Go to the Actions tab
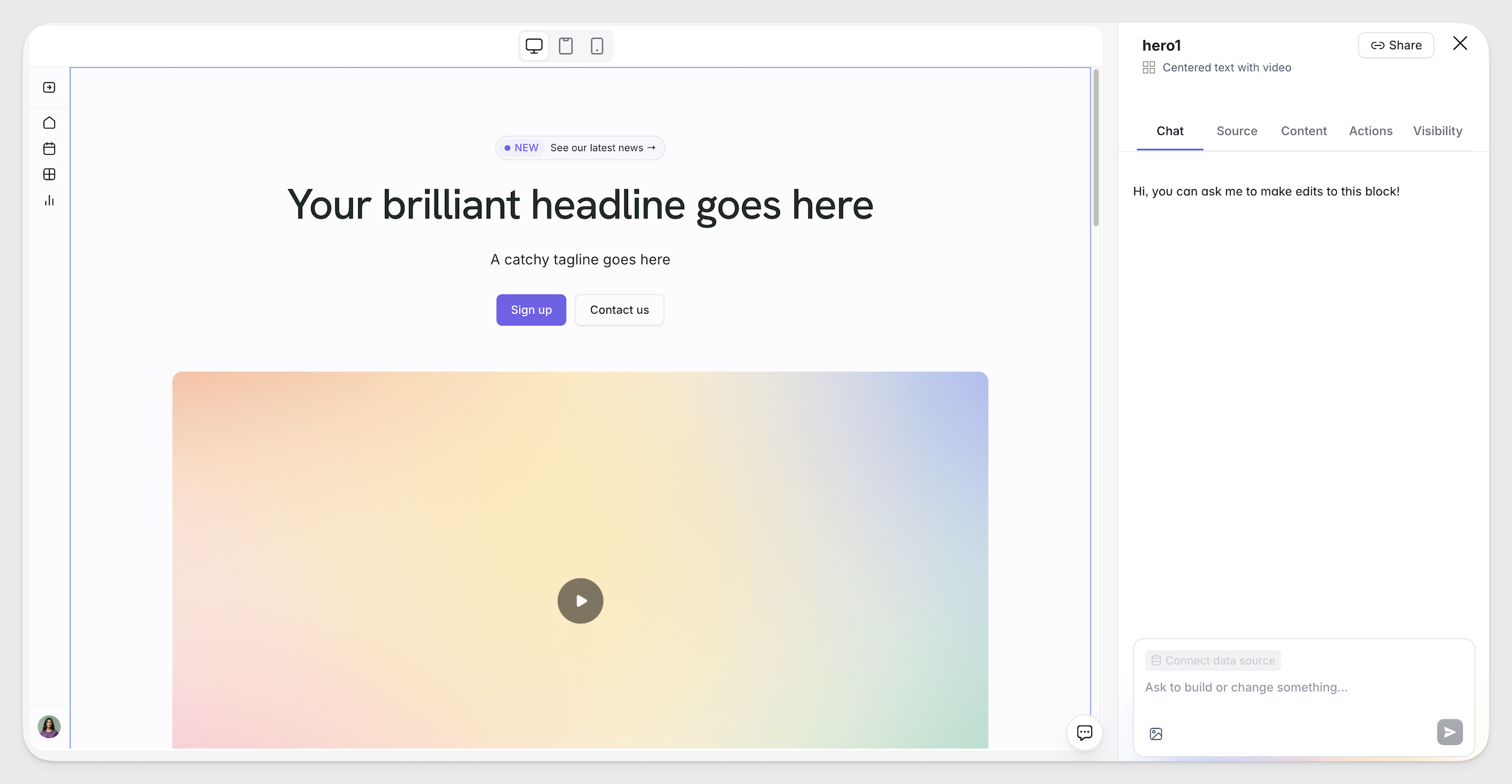Image resolution: width=1512 pixels, height=784 pixels. point(1371,131)
